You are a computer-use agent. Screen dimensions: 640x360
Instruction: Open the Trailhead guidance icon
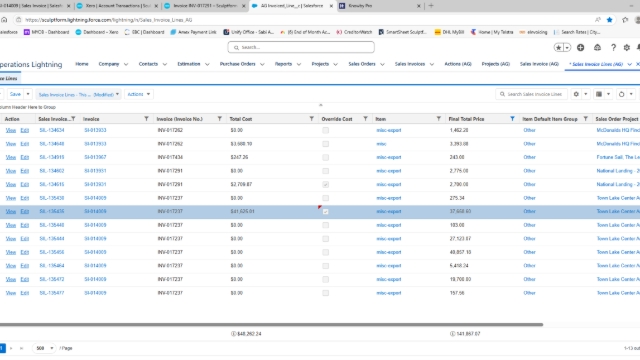pos(597,47)
